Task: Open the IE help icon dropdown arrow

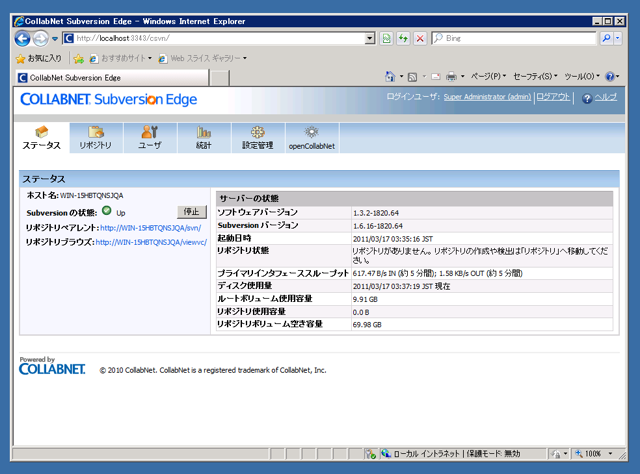Action: coord(618,76)
